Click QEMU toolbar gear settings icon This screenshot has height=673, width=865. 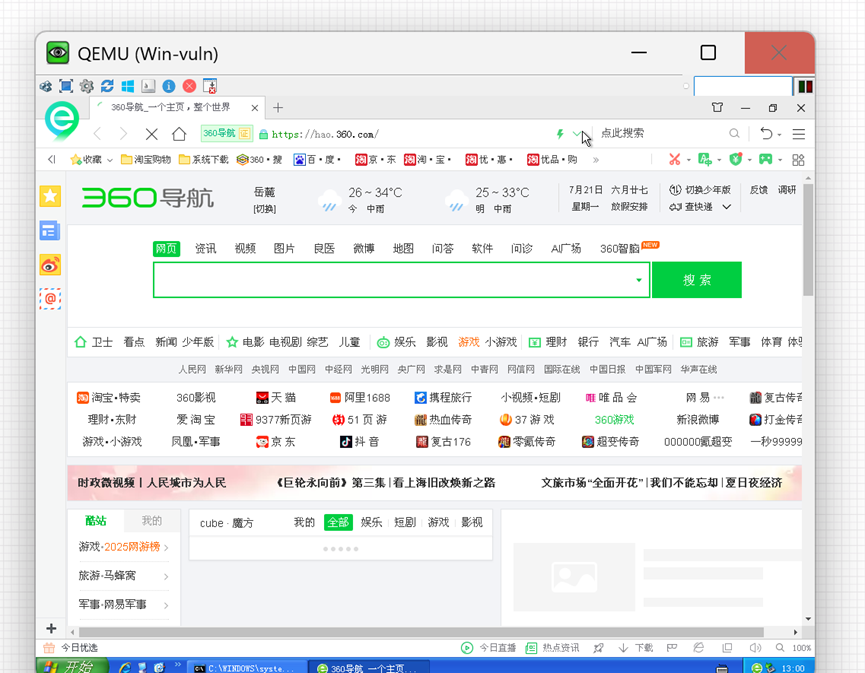(87, 86)
